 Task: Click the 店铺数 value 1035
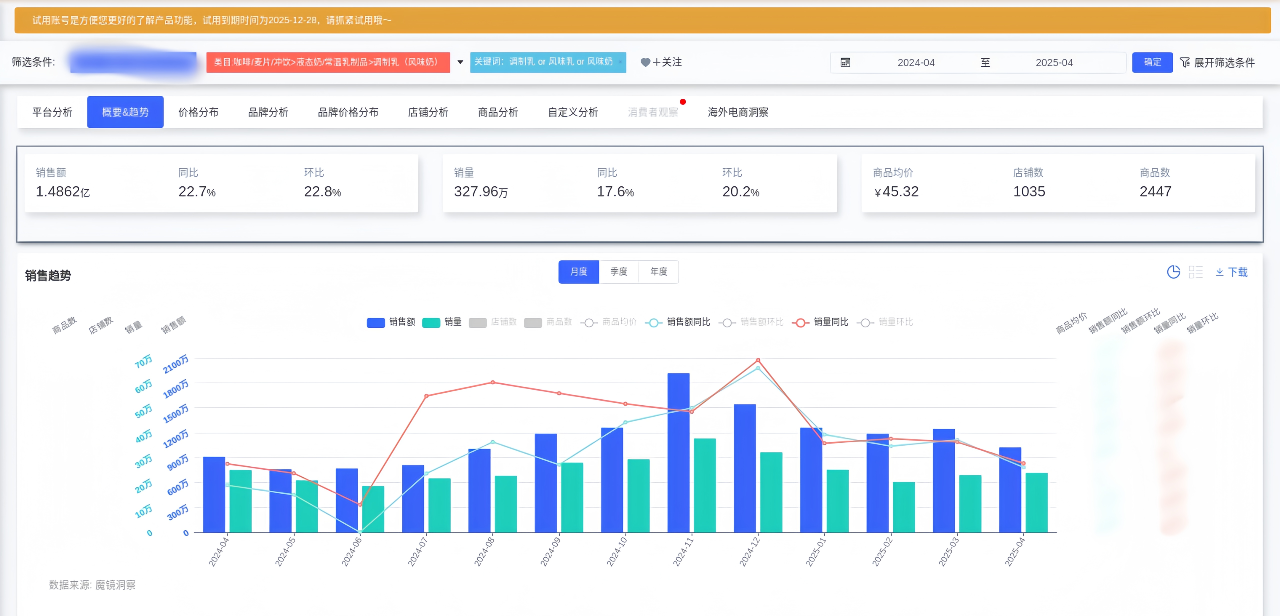(x=1029, y=191)
